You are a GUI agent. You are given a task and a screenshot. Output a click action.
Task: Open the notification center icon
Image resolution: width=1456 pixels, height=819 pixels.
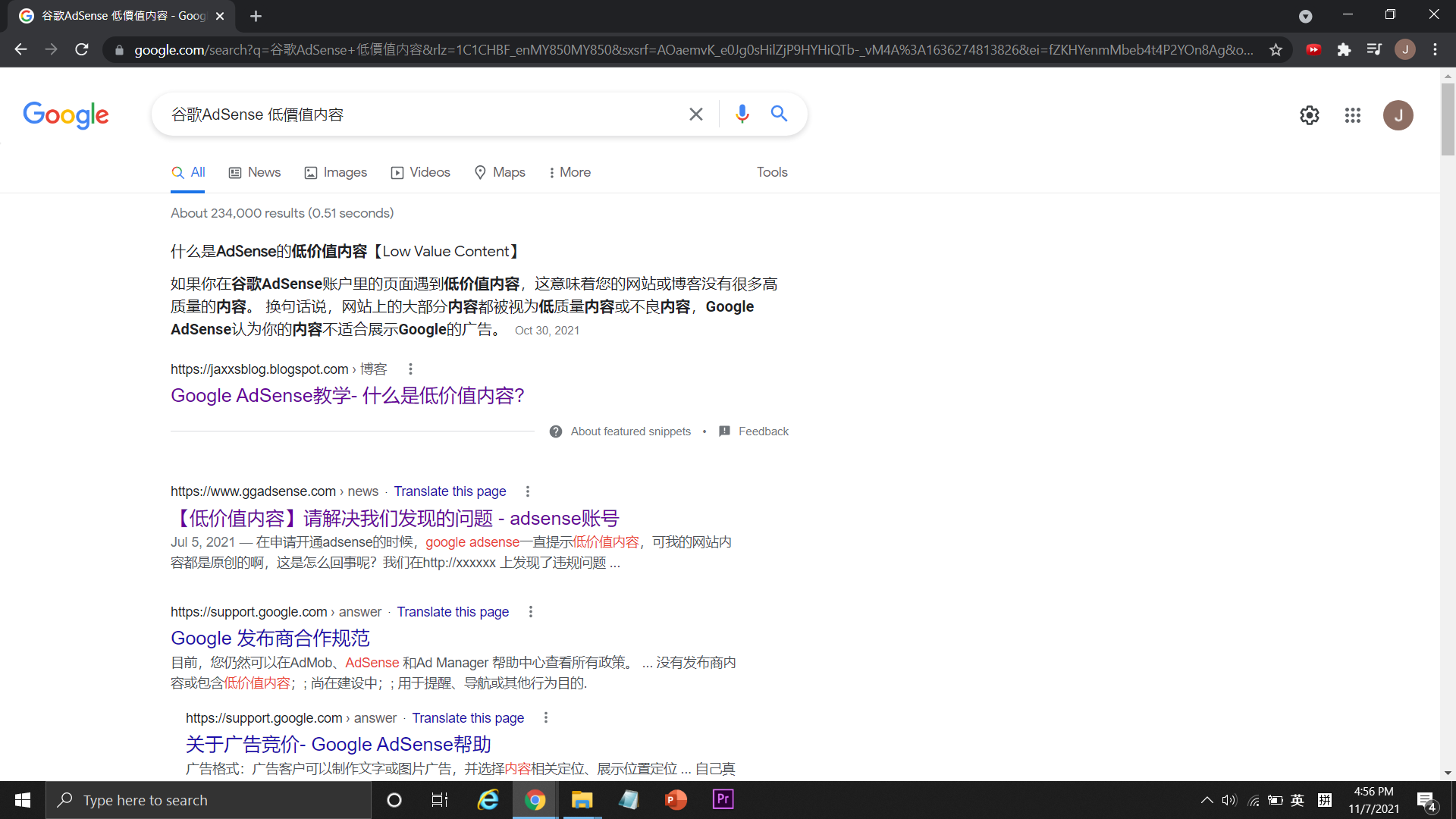(x=1426, y=801)
